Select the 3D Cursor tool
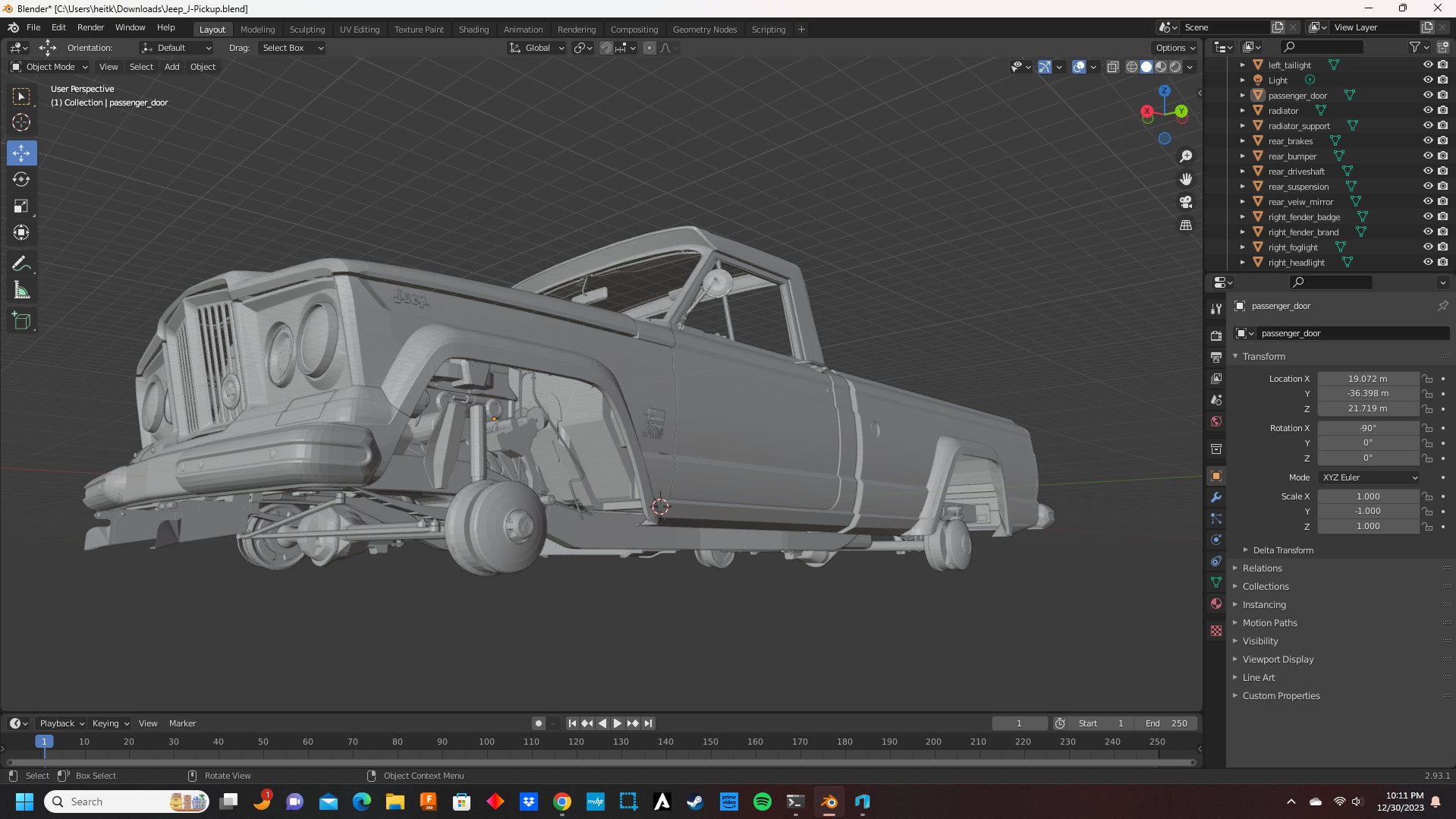The image size is (1456, 819). pos(21,122)
